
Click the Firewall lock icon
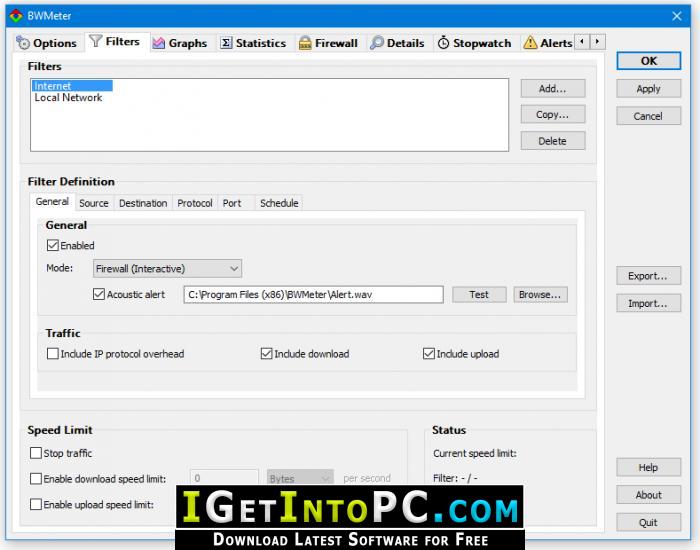click(x=305, y=43)
